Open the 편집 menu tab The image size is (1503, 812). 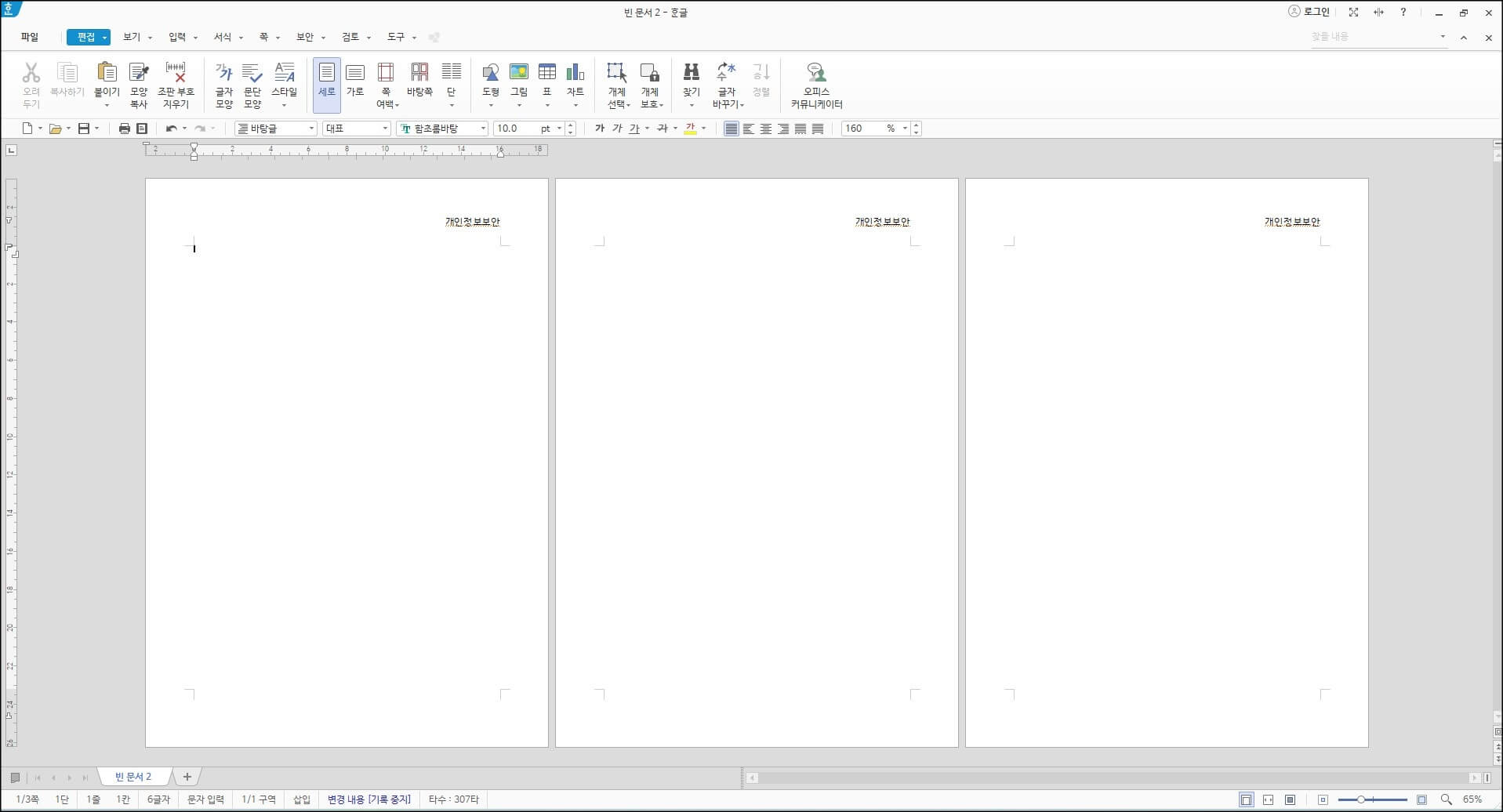click(88, 37)
